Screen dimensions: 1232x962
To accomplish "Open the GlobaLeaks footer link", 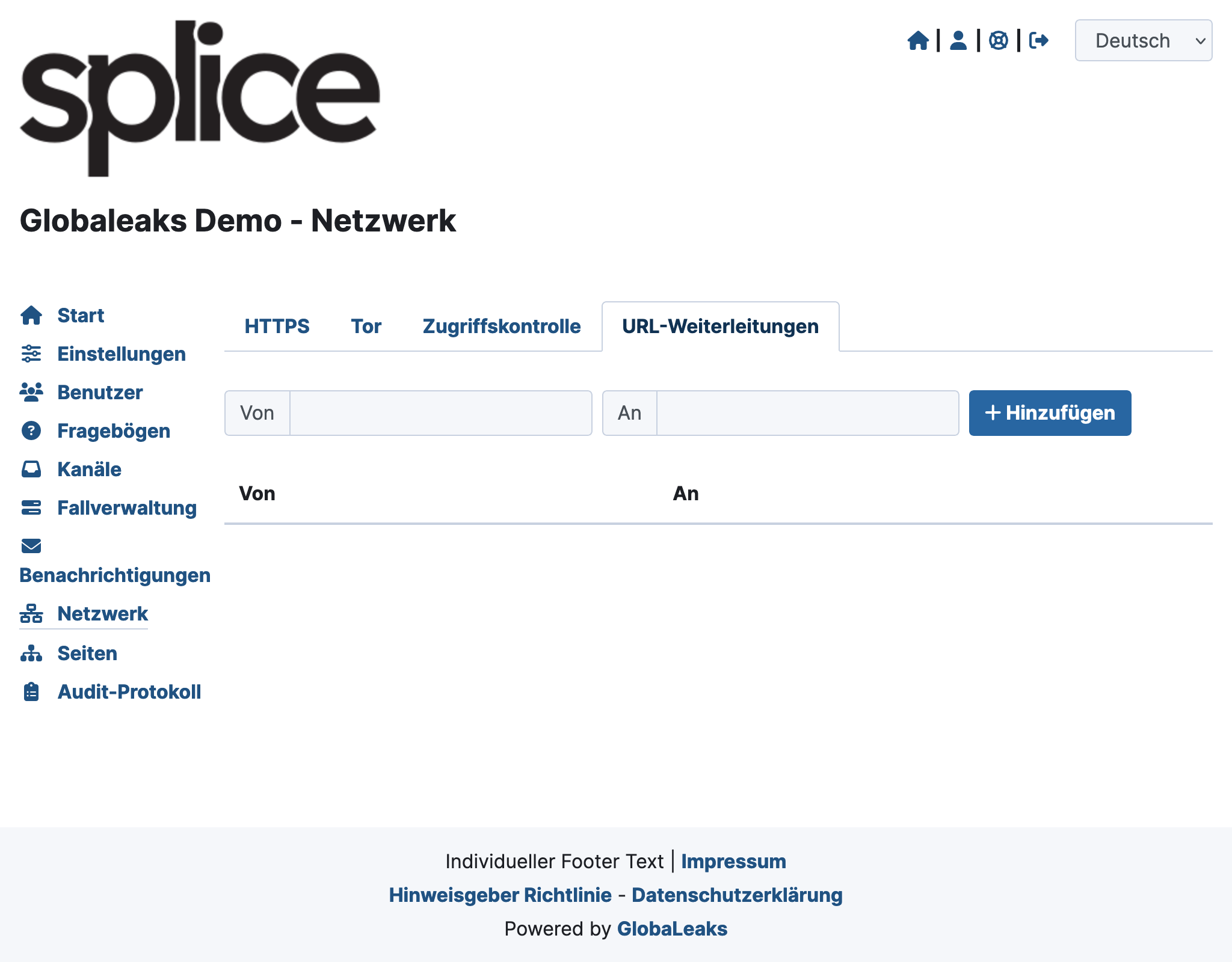I will 672,928.
